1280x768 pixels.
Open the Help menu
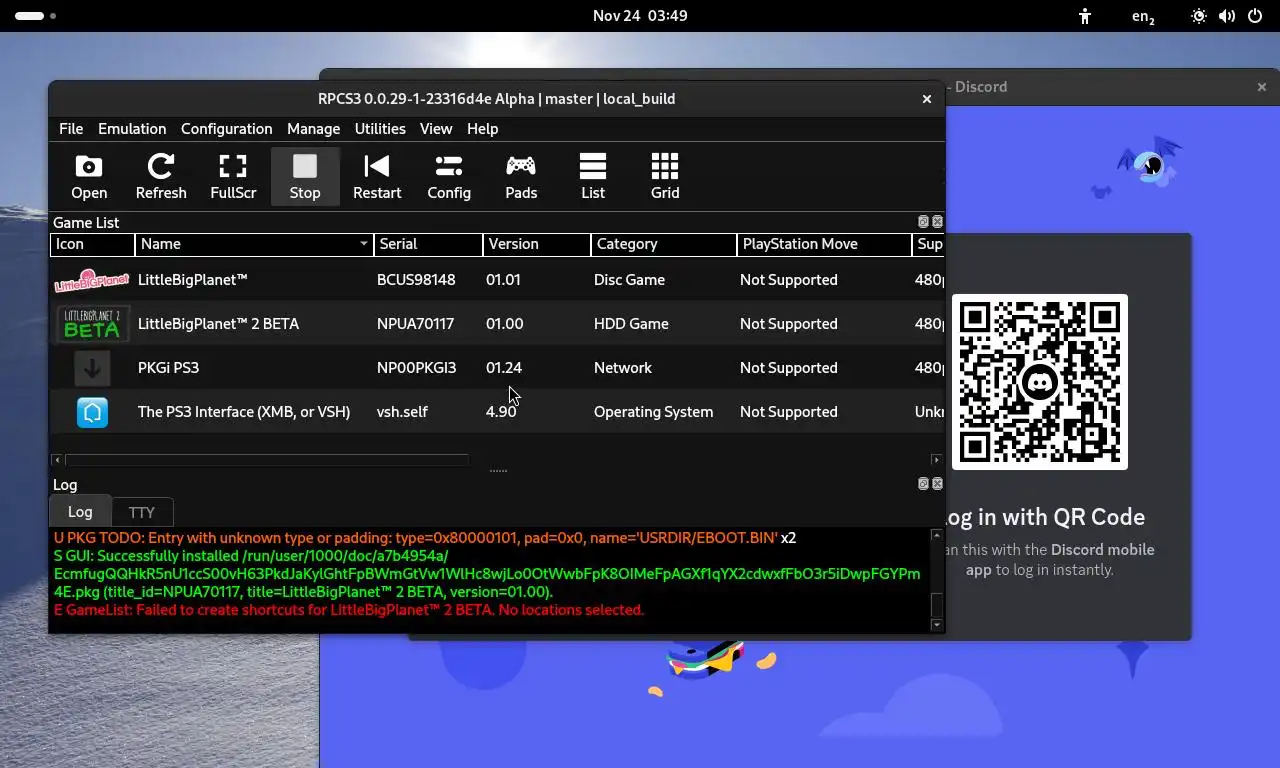(482, 129)
